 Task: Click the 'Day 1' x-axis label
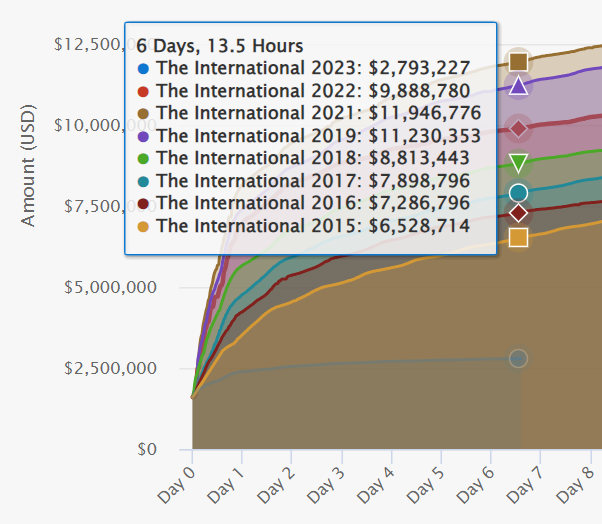point(227,485)
